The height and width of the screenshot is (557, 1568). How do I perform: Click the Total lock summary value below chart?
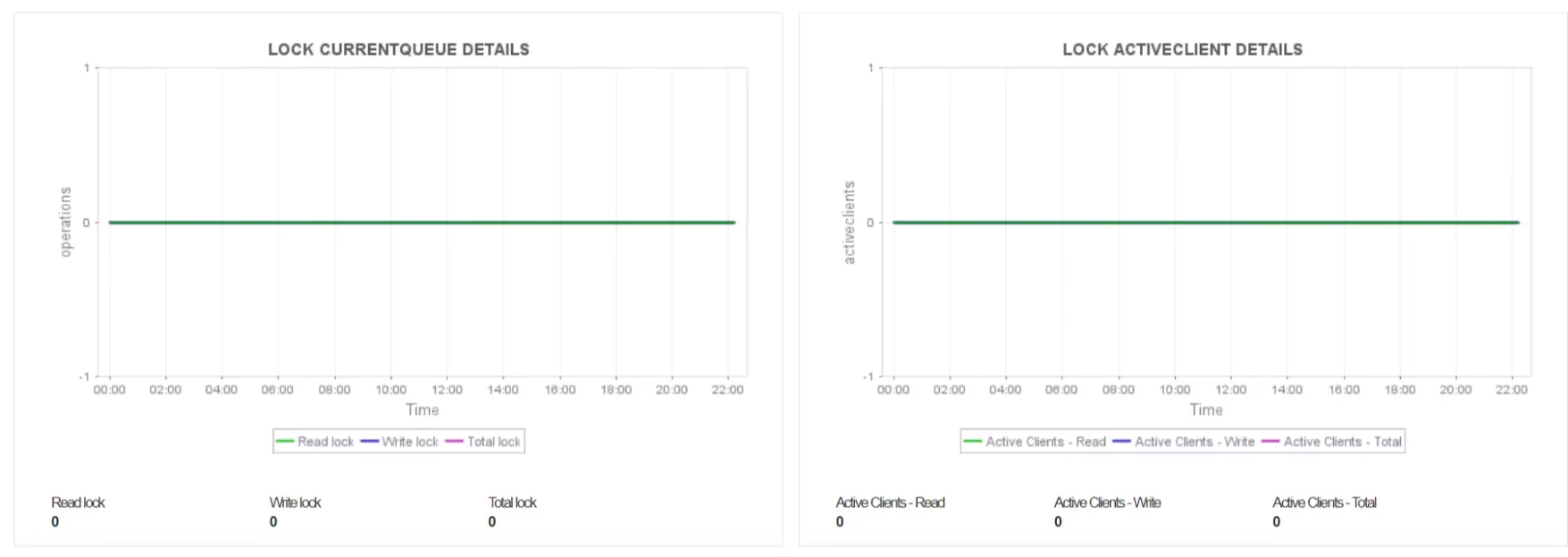[492, 522]
